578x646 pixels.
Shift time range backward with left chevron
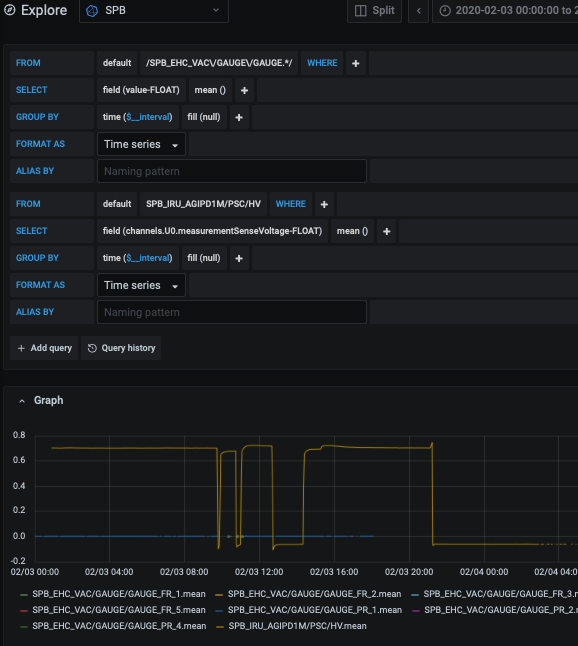419,11
